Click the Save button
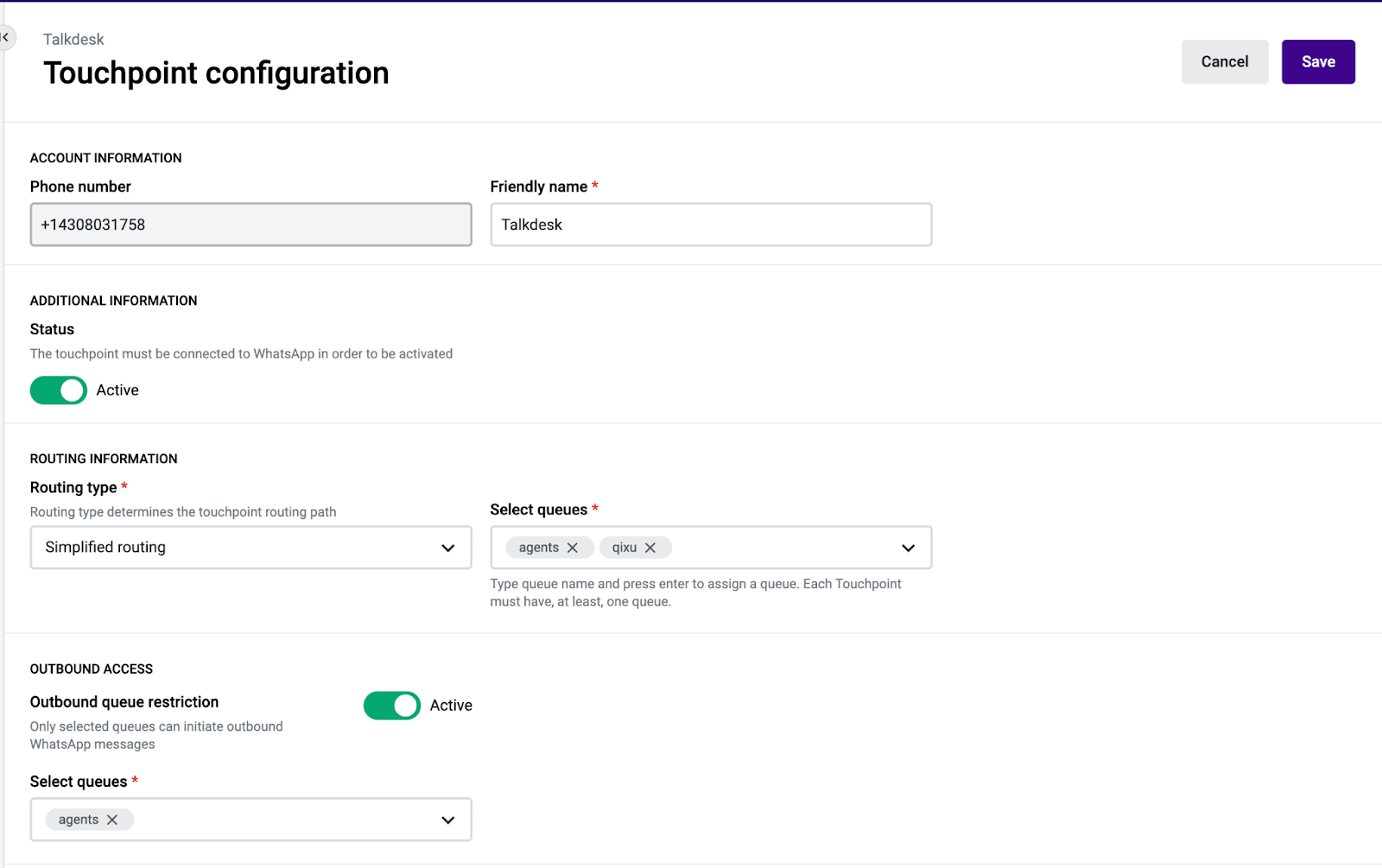The width and height of the screenshot is (1382, 868). (x=1318, y=61)
